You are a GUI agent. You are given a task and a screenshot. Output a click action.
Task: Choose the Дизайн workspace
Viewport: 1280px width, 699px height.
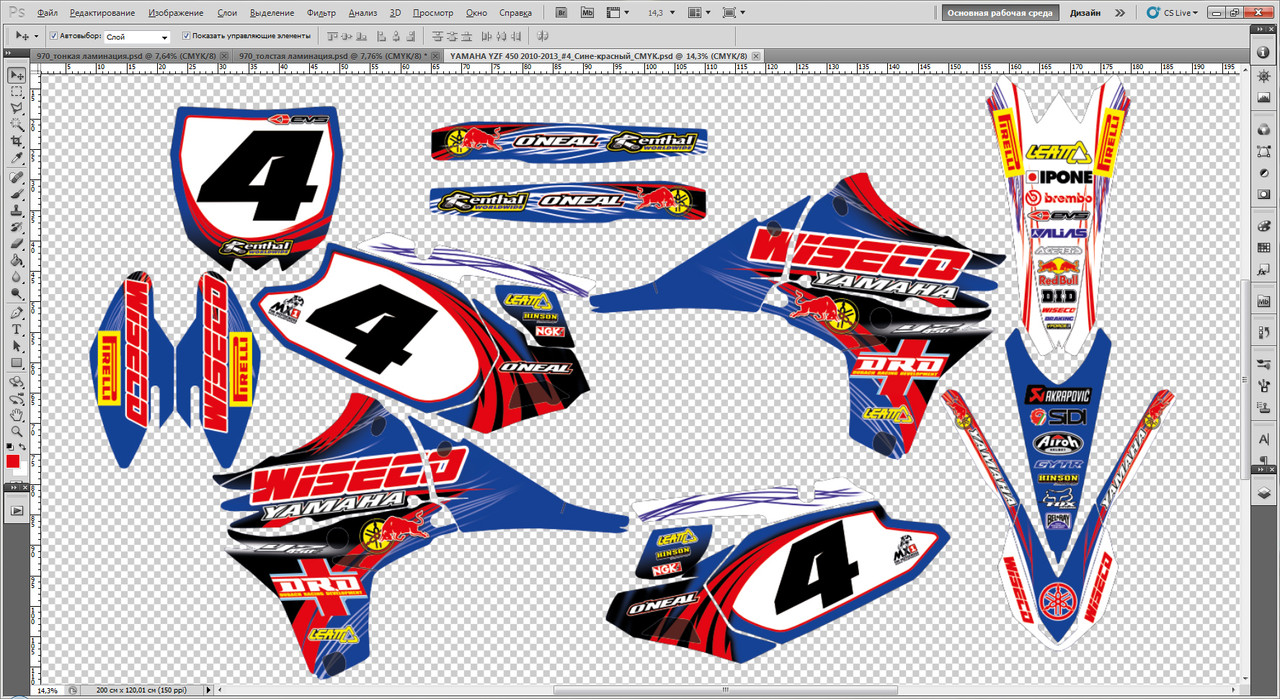(1085, 13)
